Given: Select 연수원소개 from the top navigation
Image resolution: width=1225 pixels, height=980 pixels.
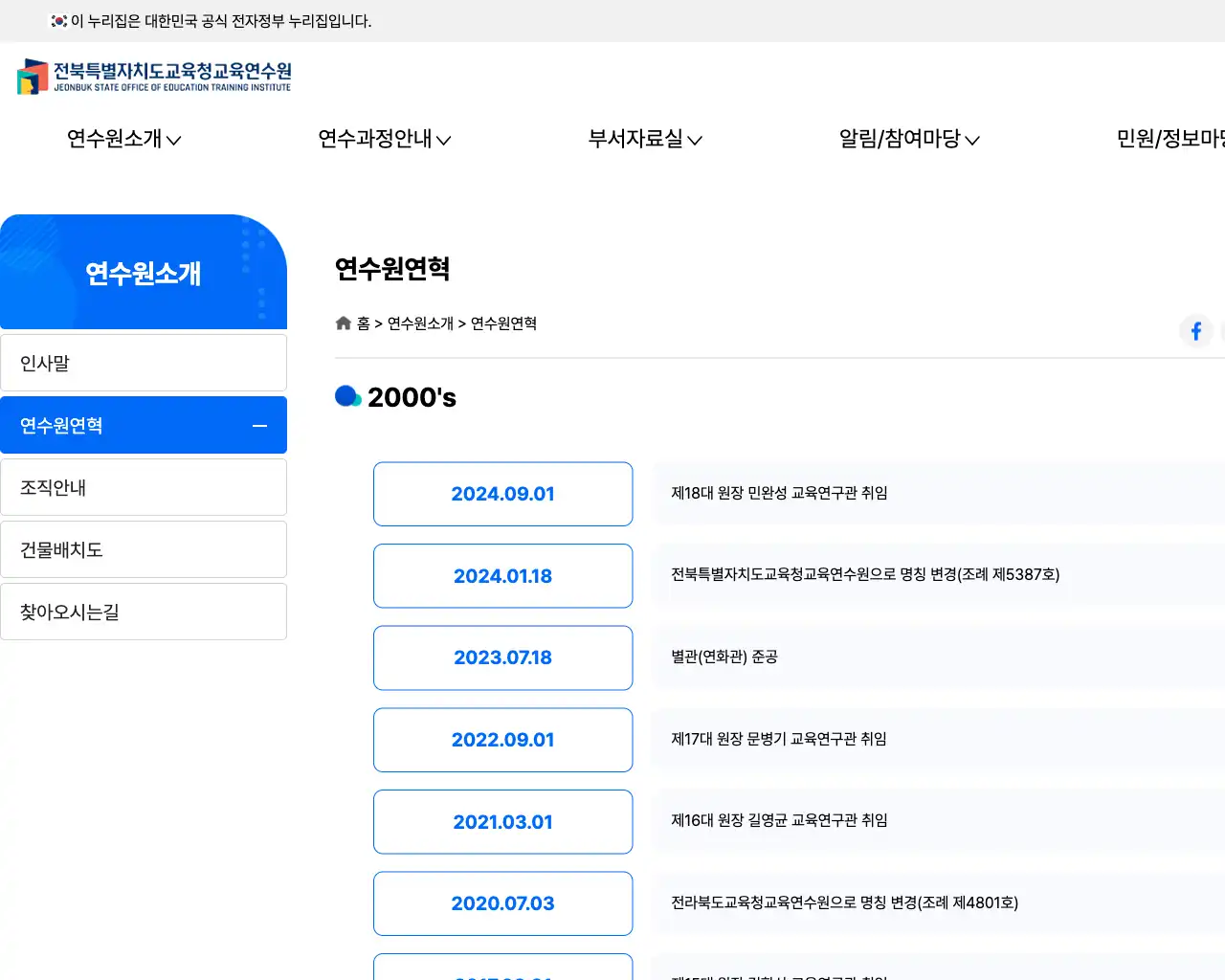Looking at the screenshot, I should point(122,140).
